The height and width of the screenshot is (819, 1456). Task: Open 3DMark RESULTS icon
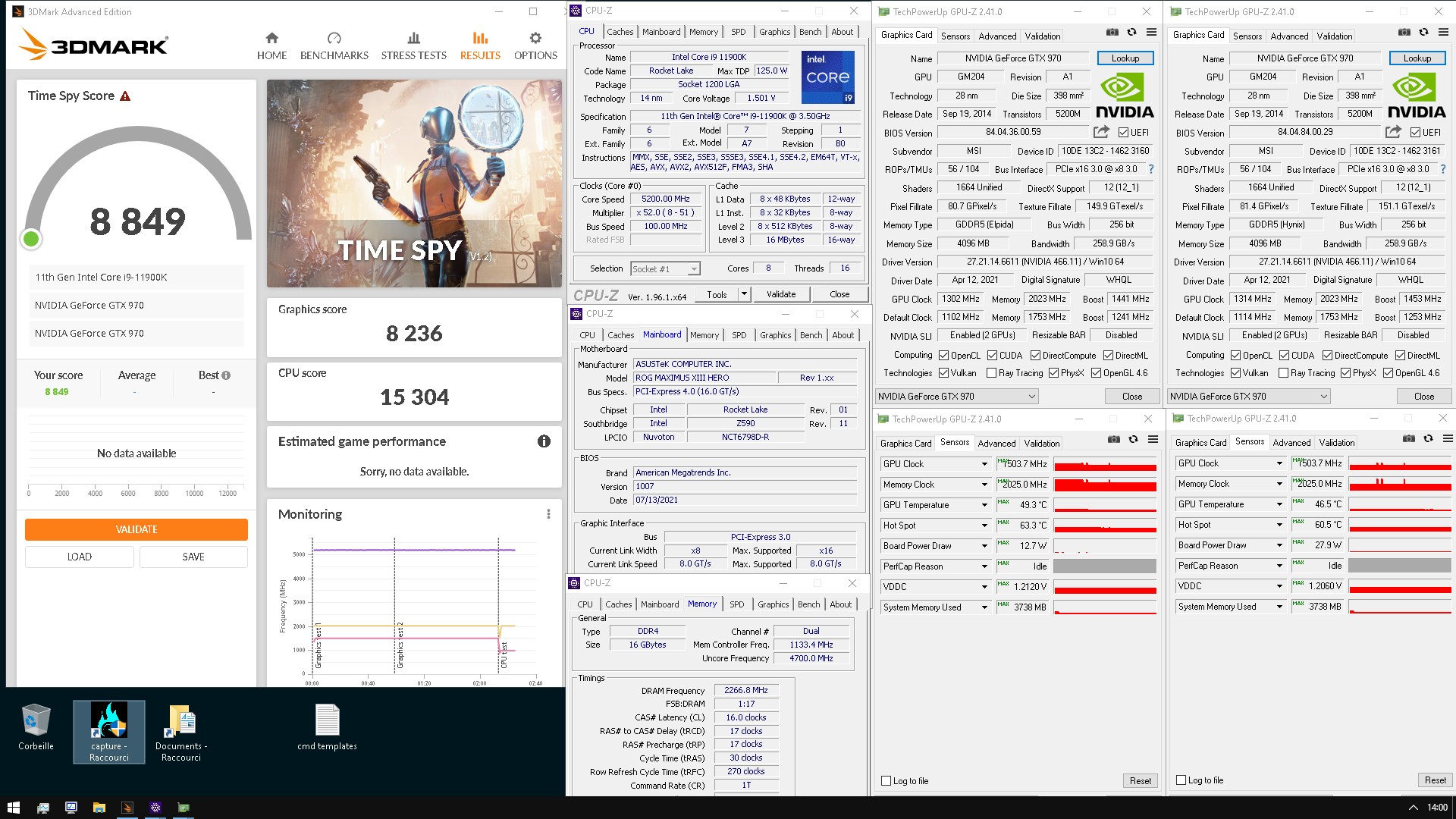(480, 38)
